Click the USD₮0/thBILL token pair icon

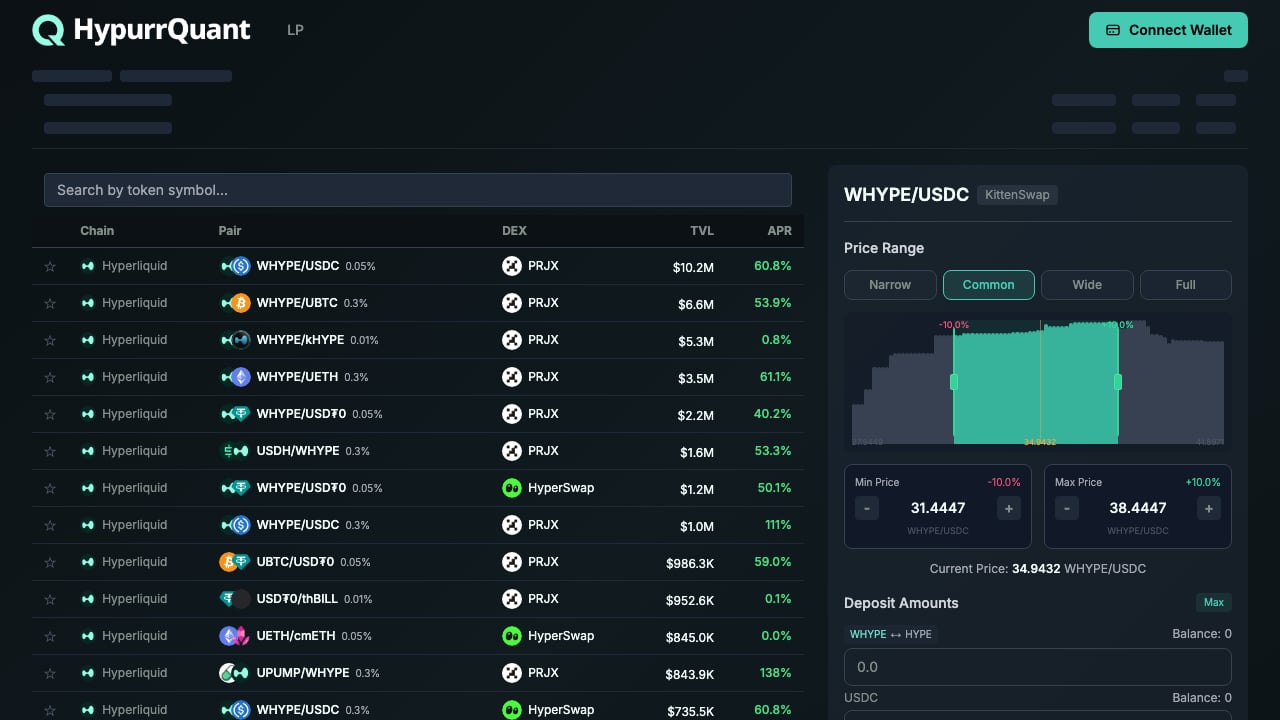[x=235, y=599]
